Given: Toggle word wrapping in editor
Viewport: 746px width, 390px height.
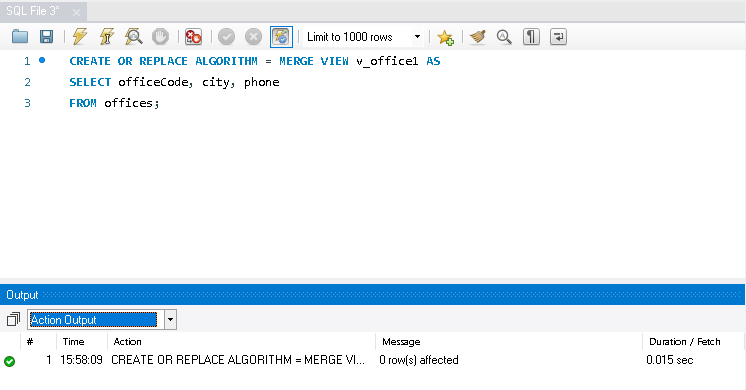Looking at the screenshot, I should point(558,37).
